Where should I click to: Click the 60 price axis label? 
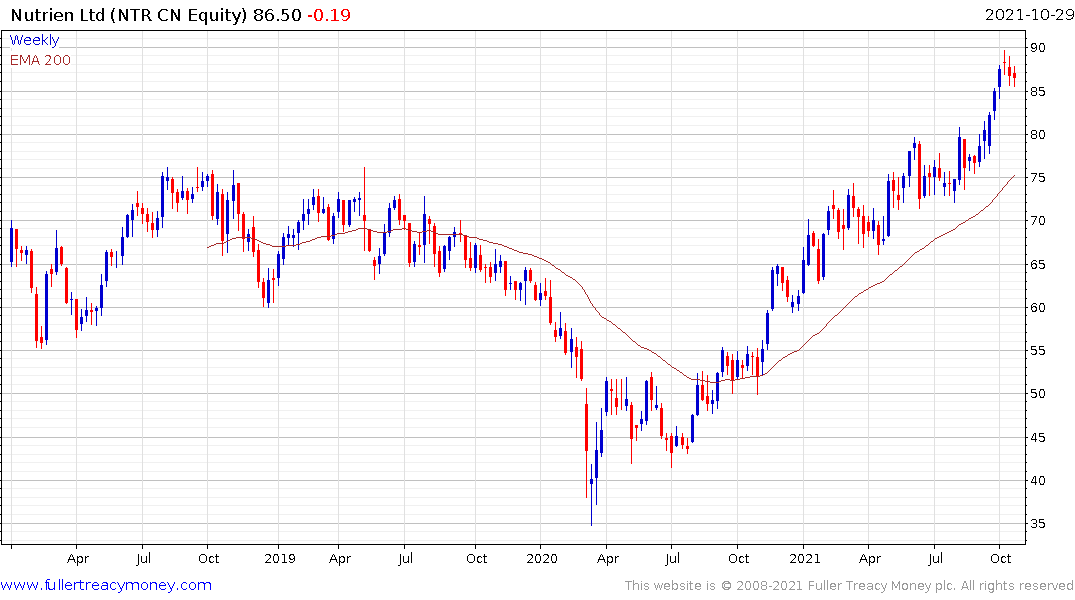1037,307
